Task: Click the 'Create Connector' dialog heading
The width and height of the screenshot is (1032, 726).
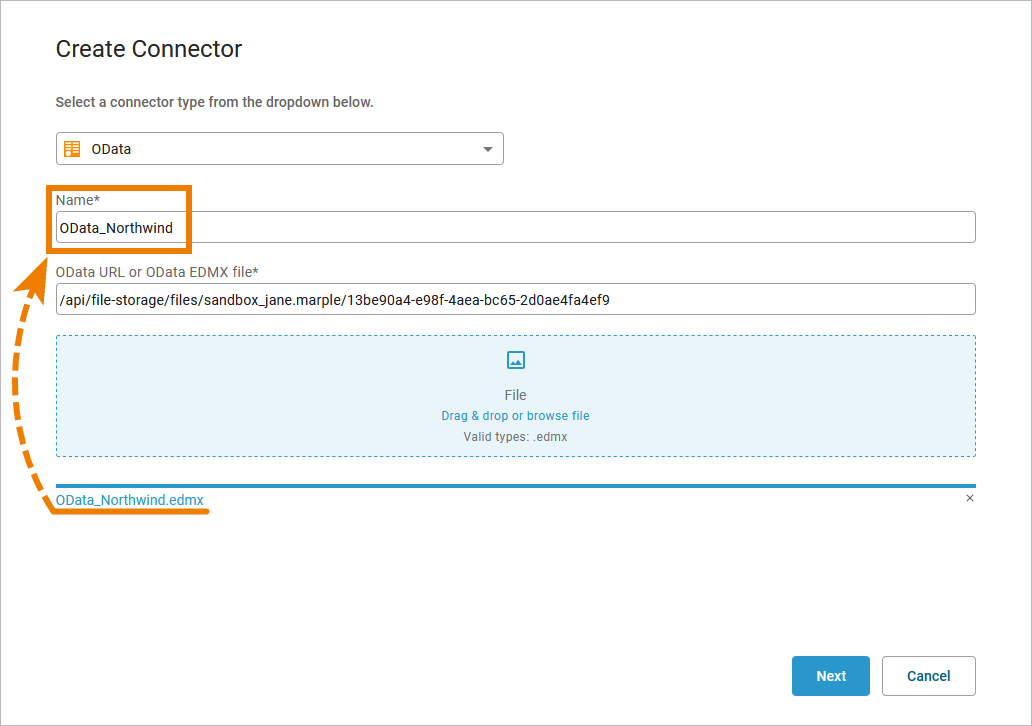Action: (149, 49)
